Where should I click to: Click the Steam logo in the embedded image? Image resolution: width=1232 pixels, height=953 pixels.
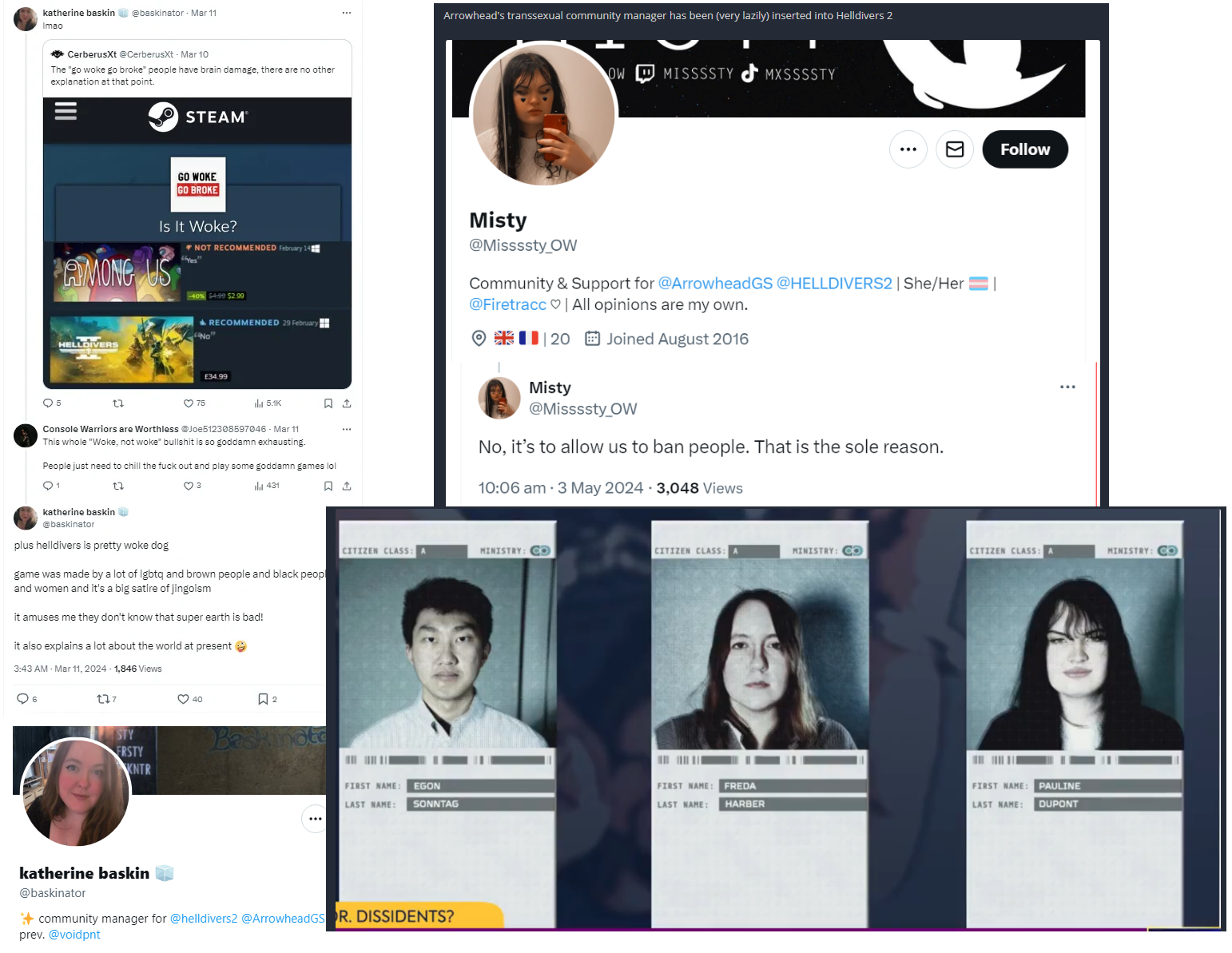point(198,117)
